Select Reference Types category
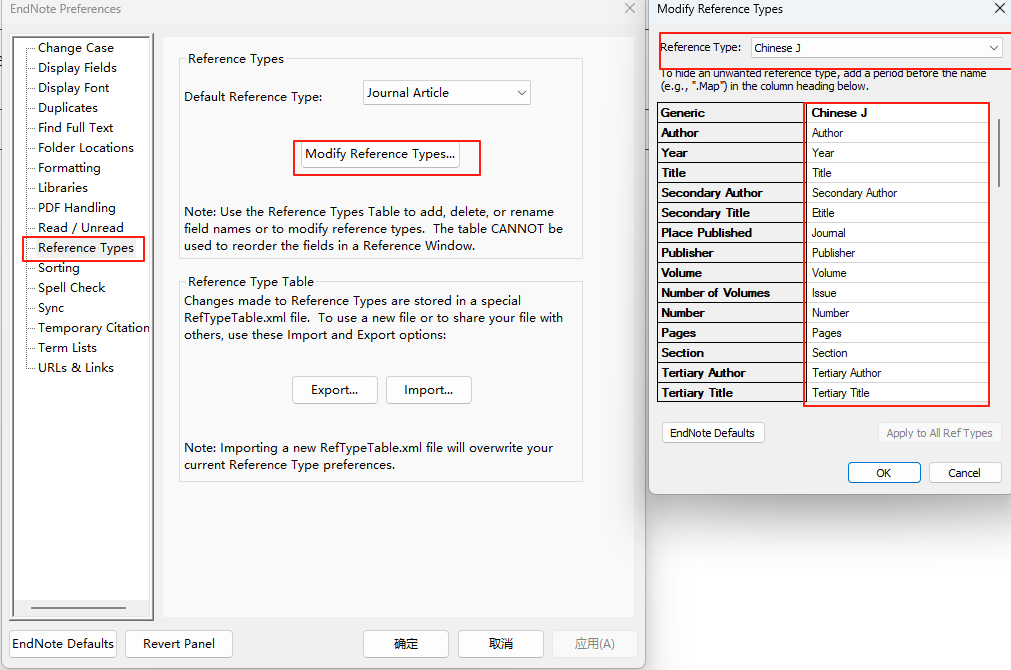 (86, 248)
